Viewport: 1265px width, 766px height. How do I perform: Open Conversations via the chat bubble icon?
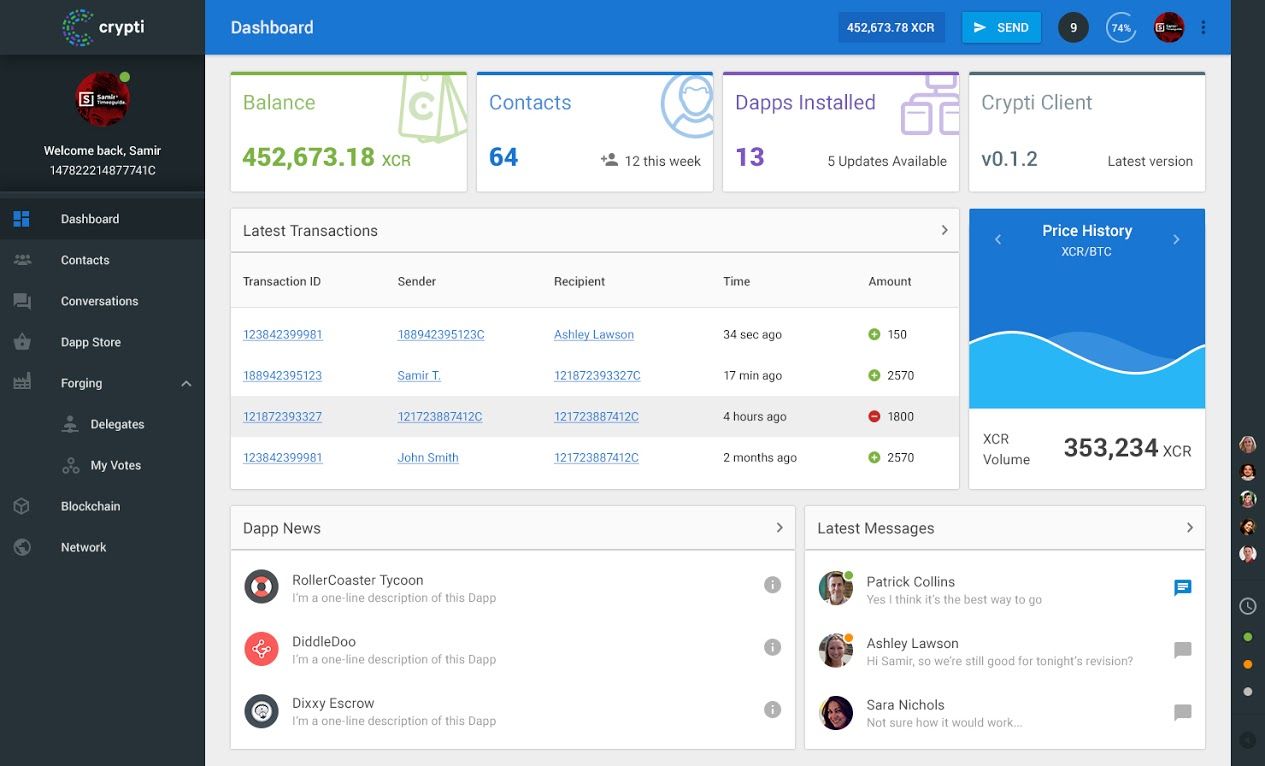[22, 300]
